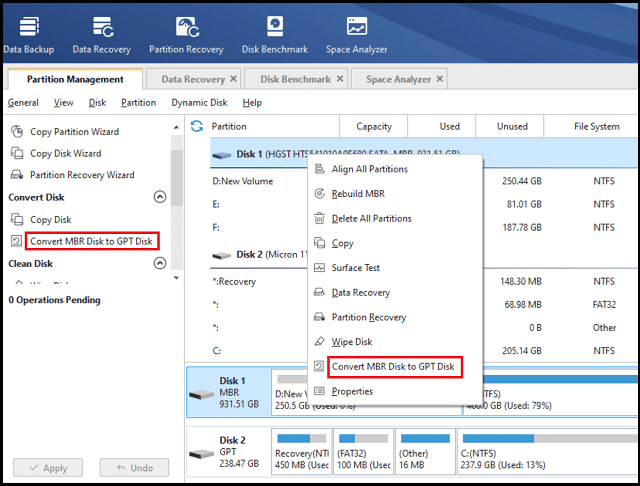Switch to the Partition Management tab
The height and width of the screenshot is (486, 640).
(x=75, y=79)
